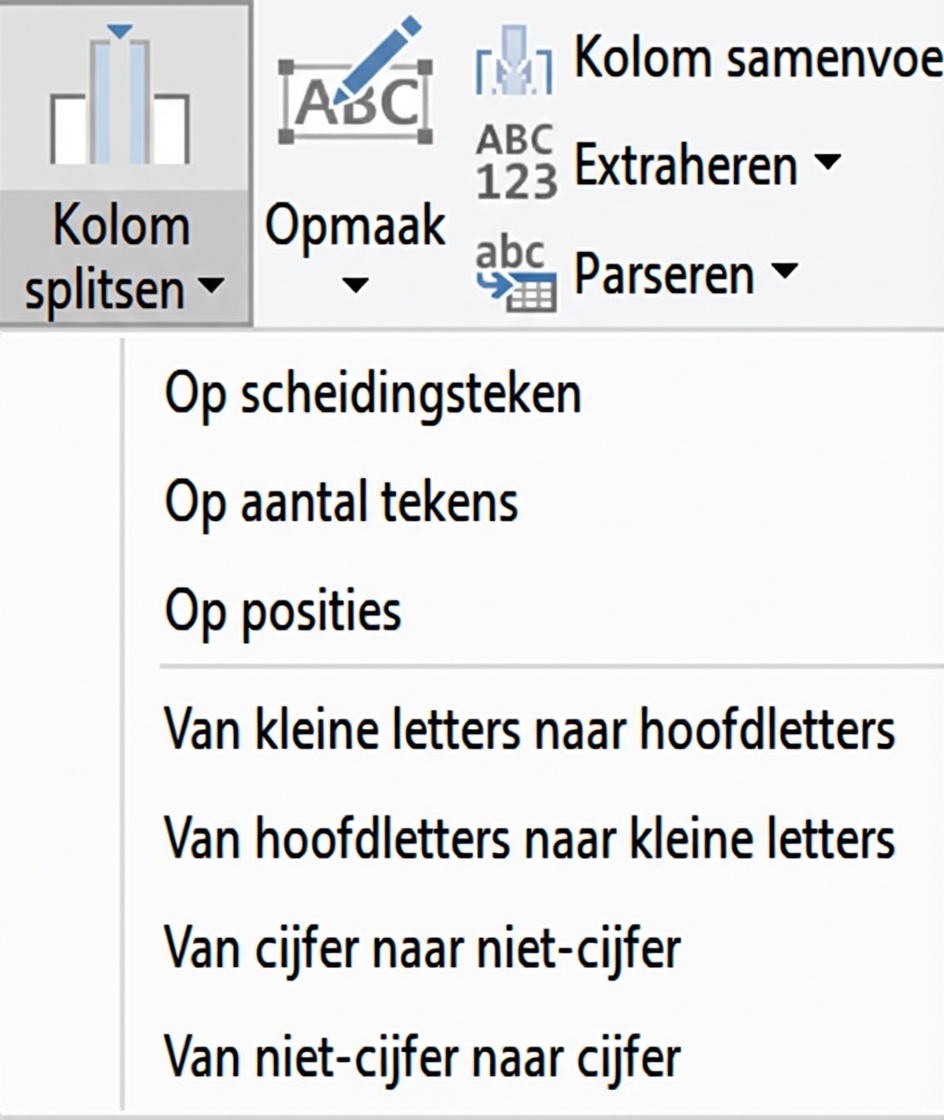Click the ABC format box icon
Screen dimensions: 944x1120
click(355, 95)
